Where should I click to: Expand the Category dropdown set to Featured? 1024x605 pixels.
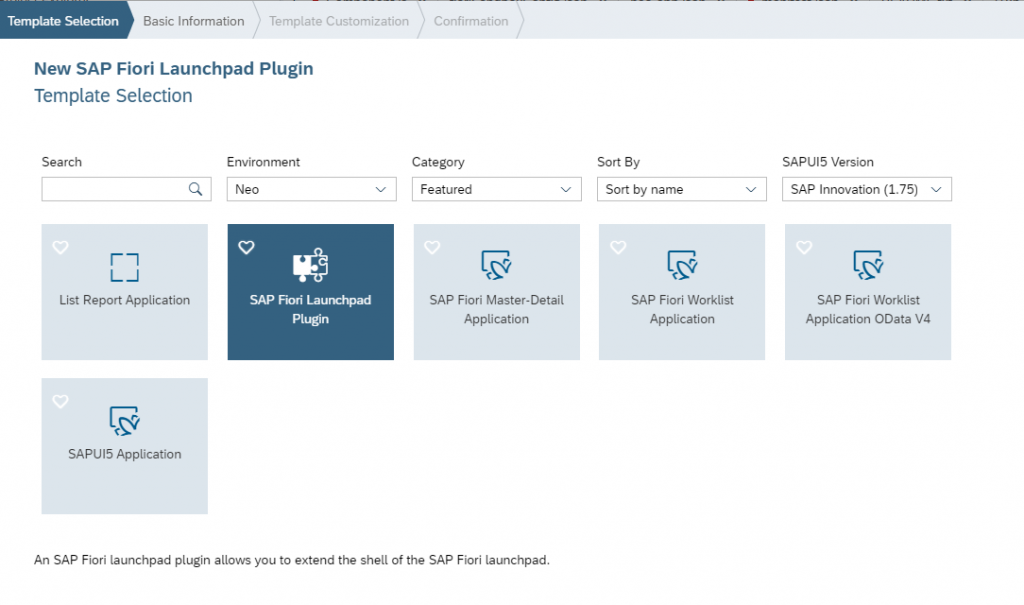pyautogui.click(x=496, y=189)
